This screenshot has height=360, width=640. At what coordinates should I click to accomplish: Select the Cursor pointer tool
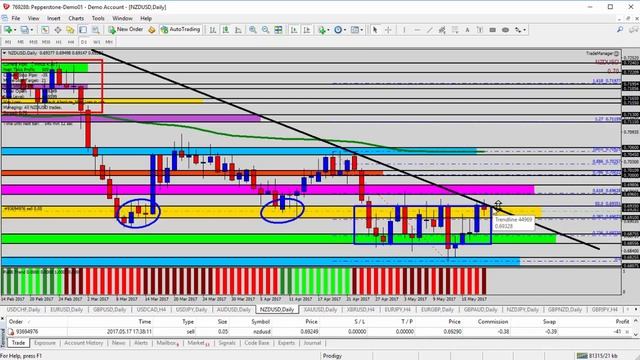375,30
